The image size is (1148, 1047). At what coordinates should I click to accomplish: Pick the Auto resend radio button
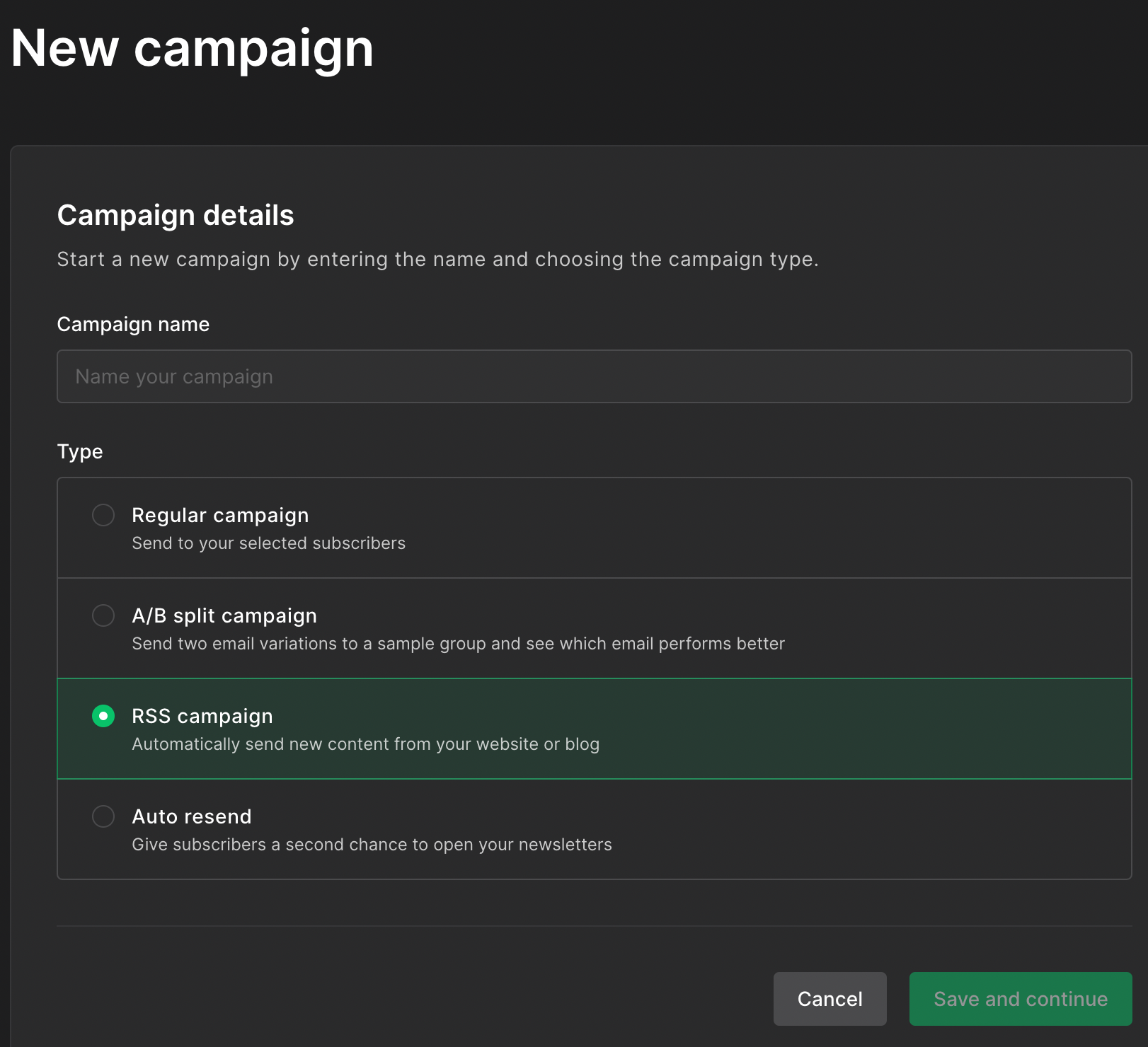click(x=103, y=816)
